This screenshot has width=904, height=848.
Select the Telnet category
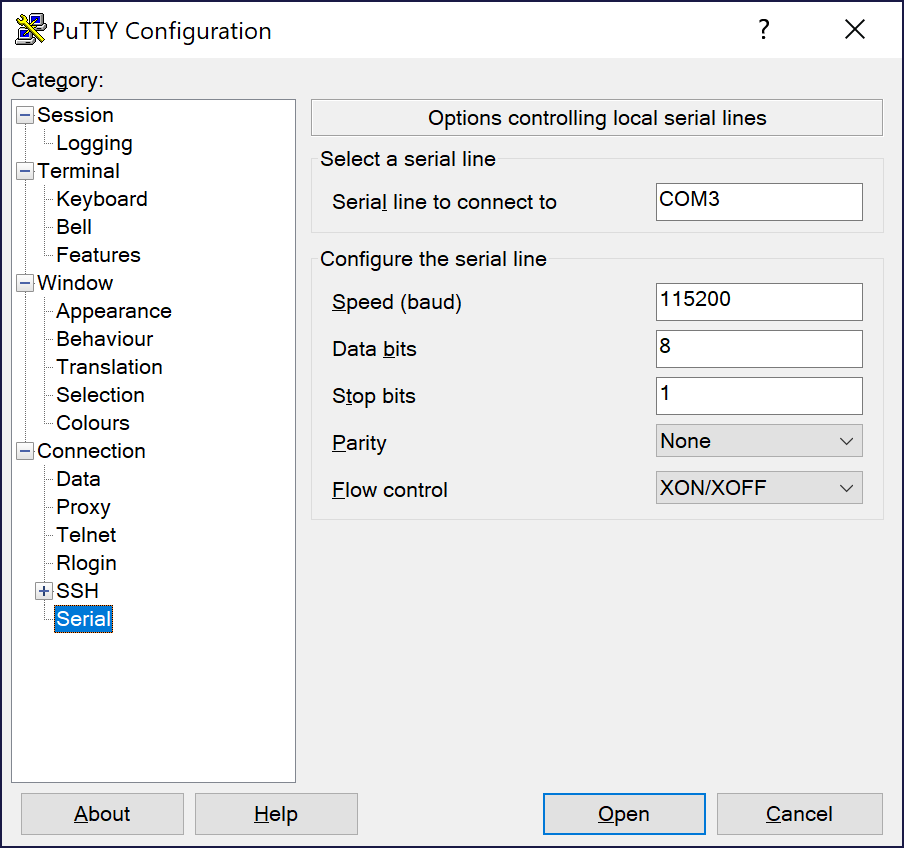pyautogui.click(x=86, y=535)
